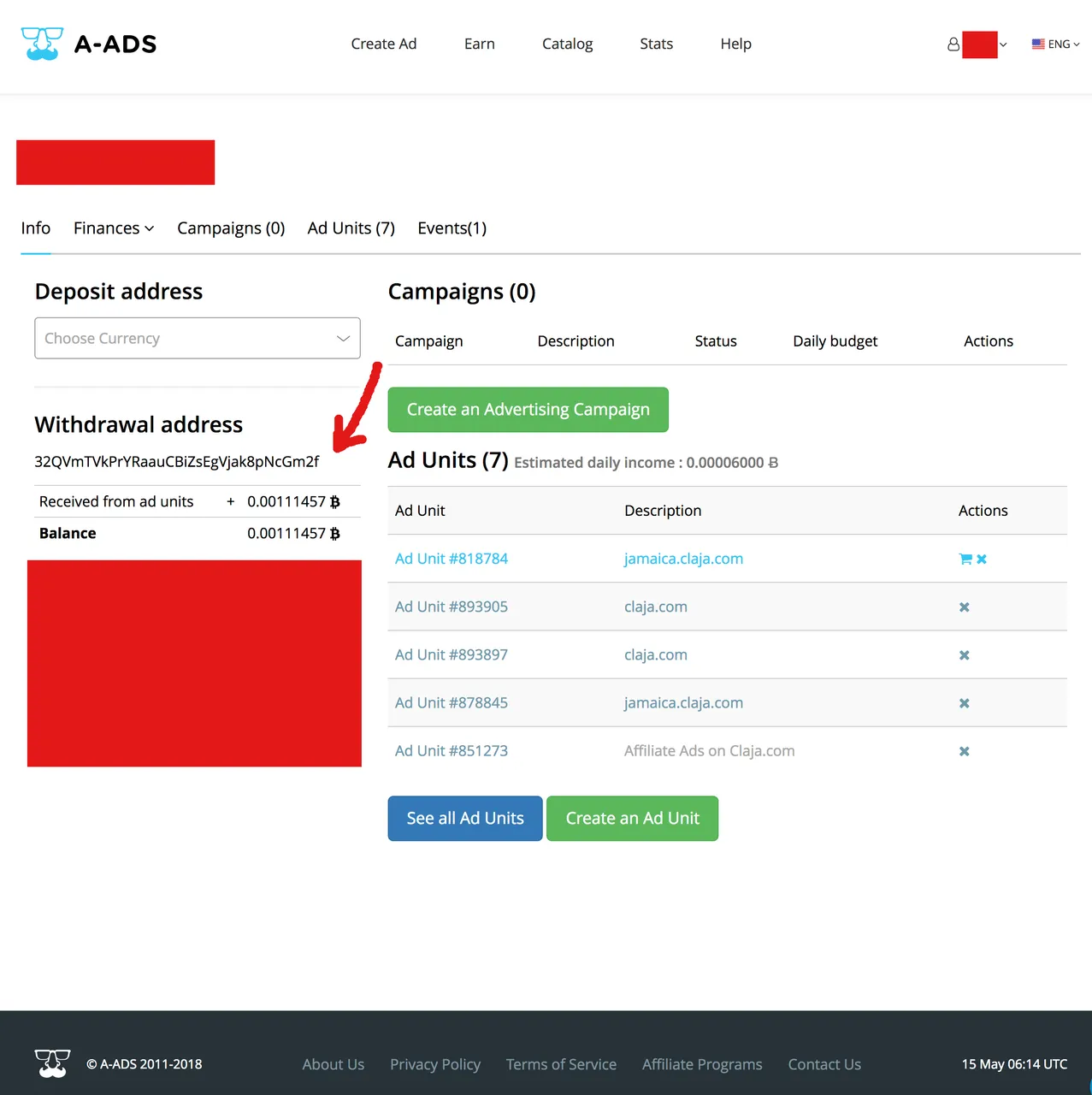Click the cart icon for Ad Unit #818784

pyautogui.click(x=965, y=559)
